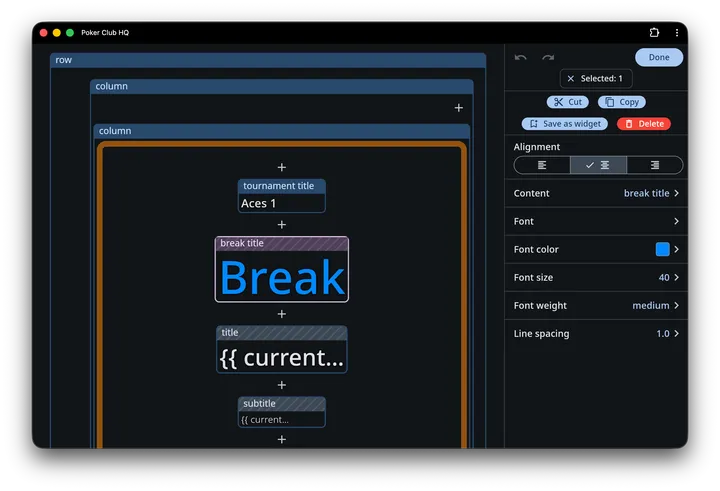Viewport: 720px width, 491px height.
Task: Select the row container header
Action: [x=268, y=60]
